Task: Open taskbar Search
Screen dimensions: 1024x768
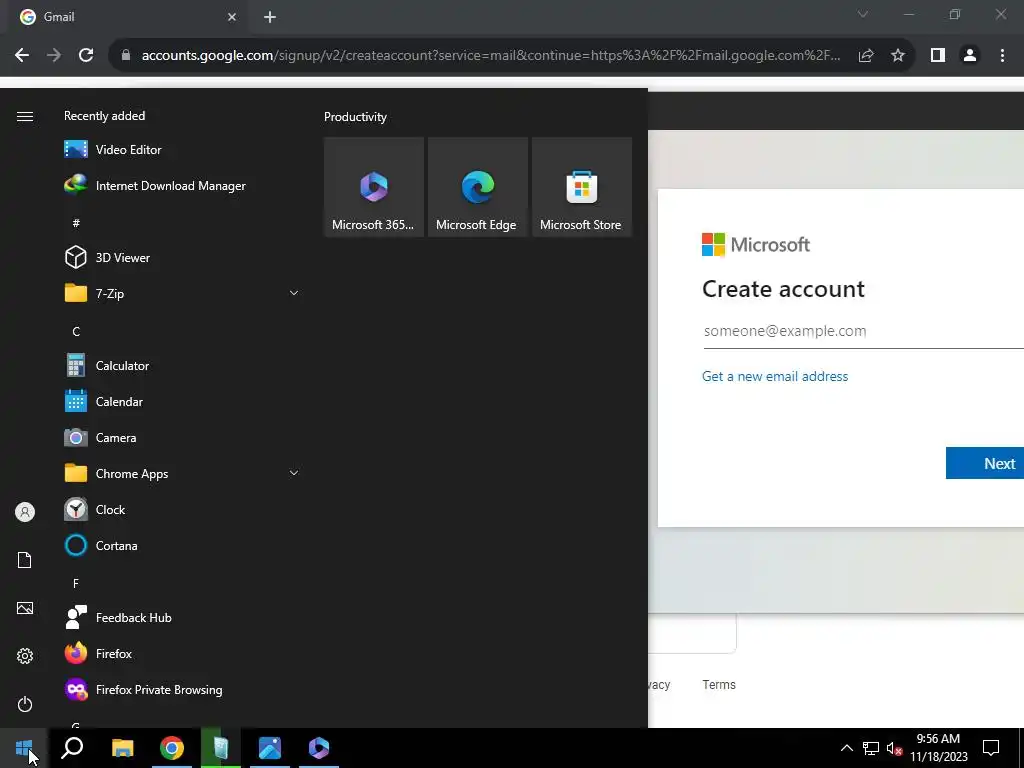Action: point(72,748)
